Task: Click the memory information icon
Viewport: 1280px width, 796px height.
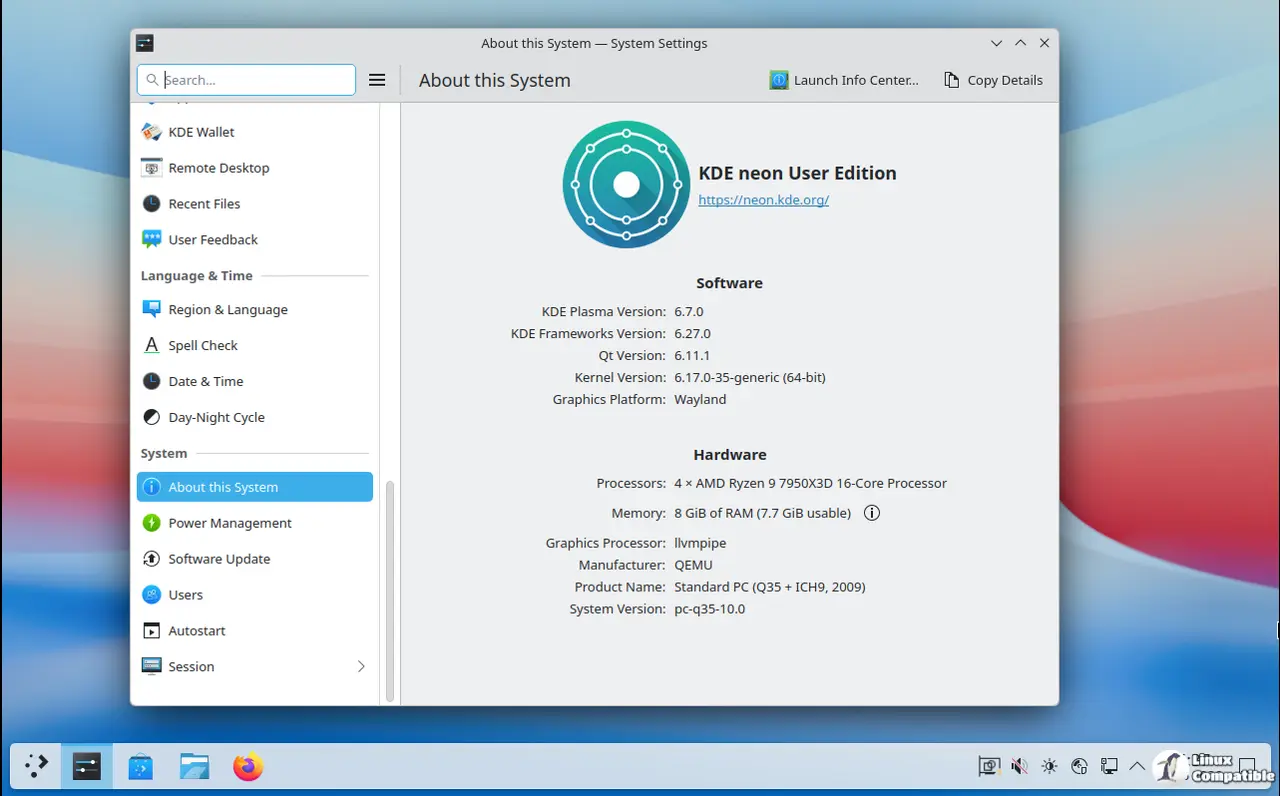Action: pyautogui.click(x=871, y=513)
